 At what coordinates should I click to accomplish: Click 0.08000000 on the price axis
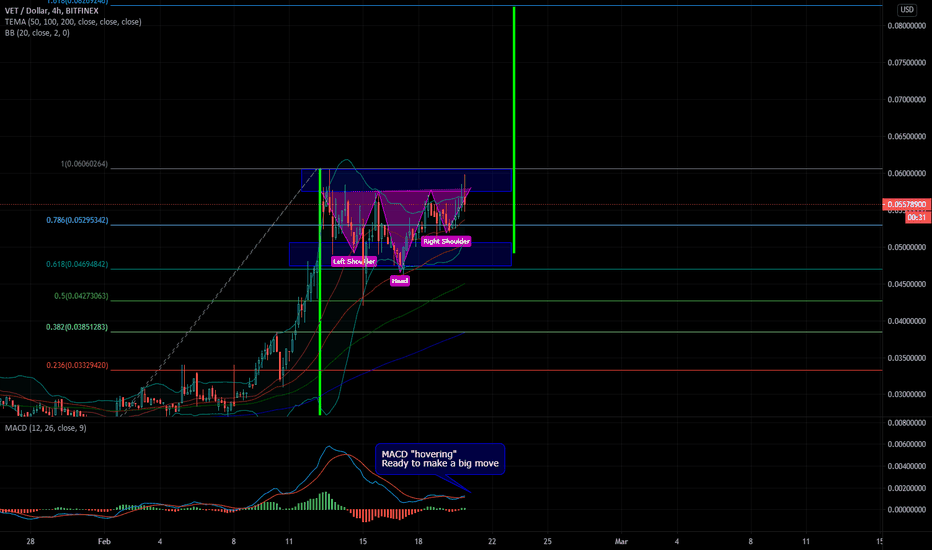[x=906, y=26]
